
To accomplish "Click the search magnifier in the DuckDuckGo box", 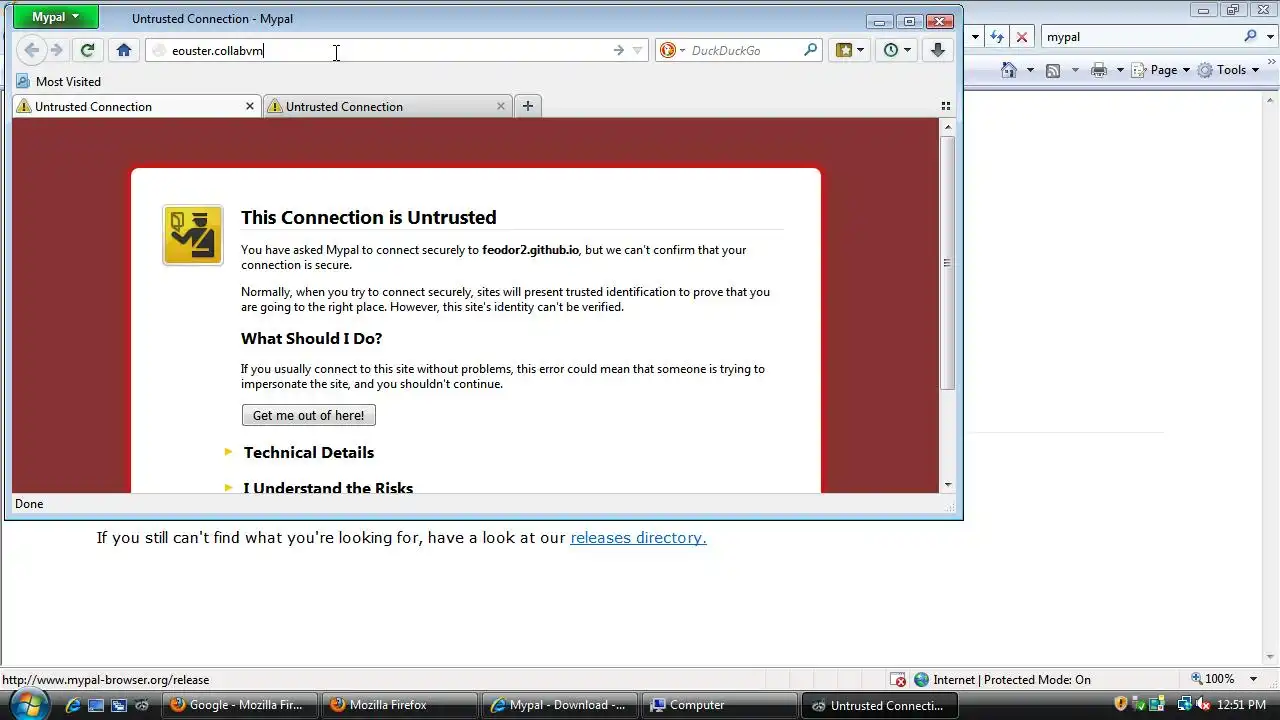I will point(810,50).
